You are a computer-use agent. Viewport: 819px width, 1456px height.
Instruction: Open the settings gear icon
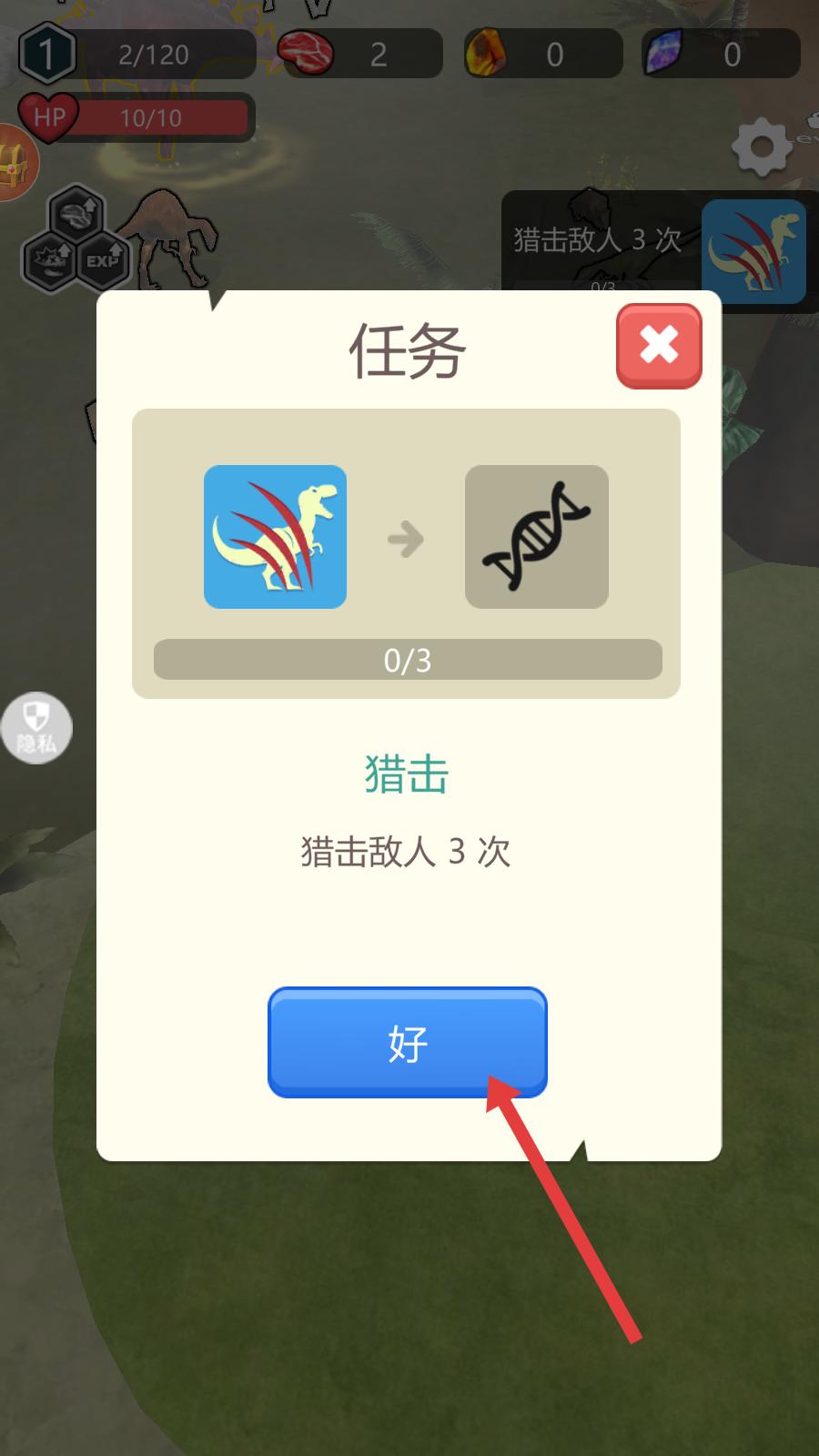pos(762,147)
